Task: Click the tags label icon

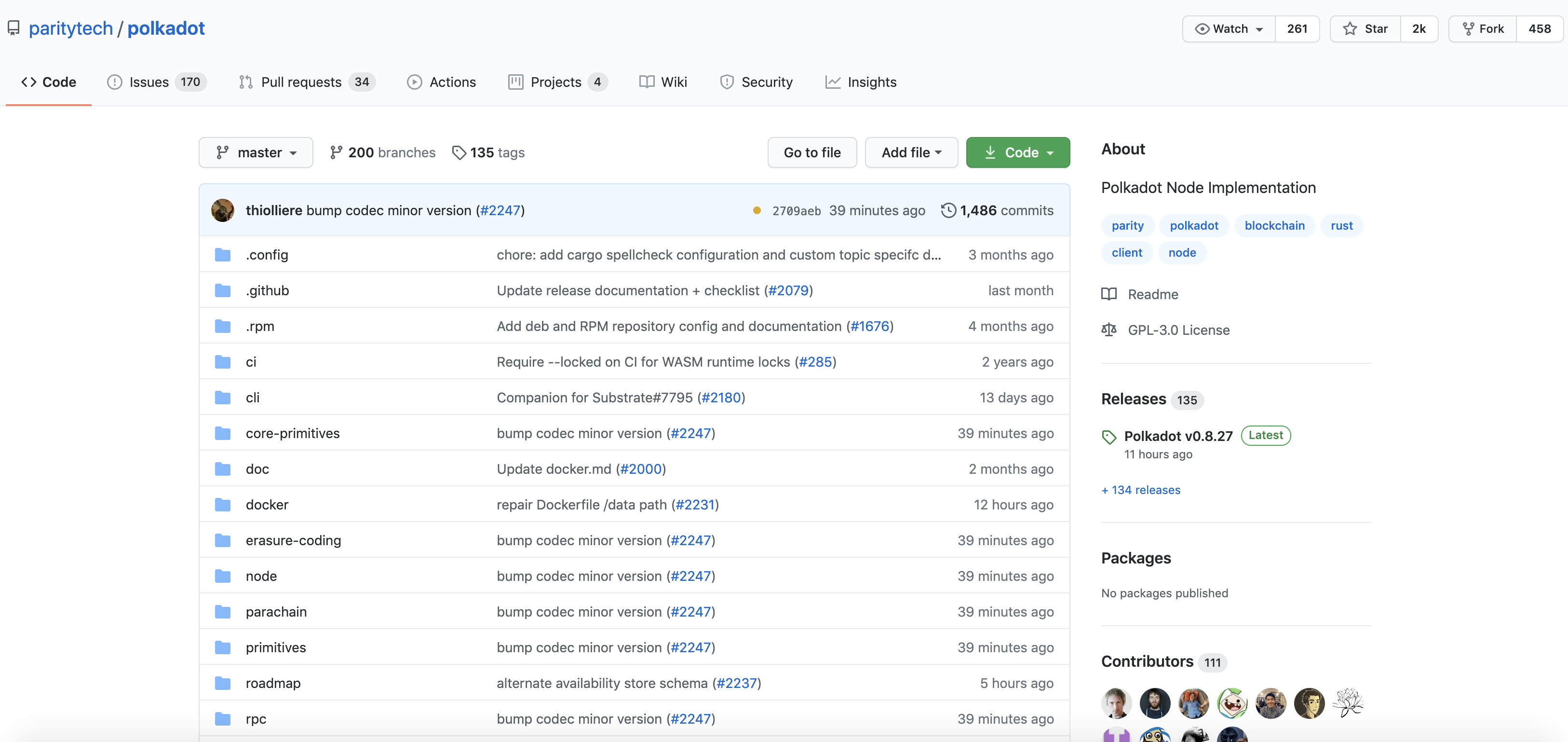Action: [459, 152]
